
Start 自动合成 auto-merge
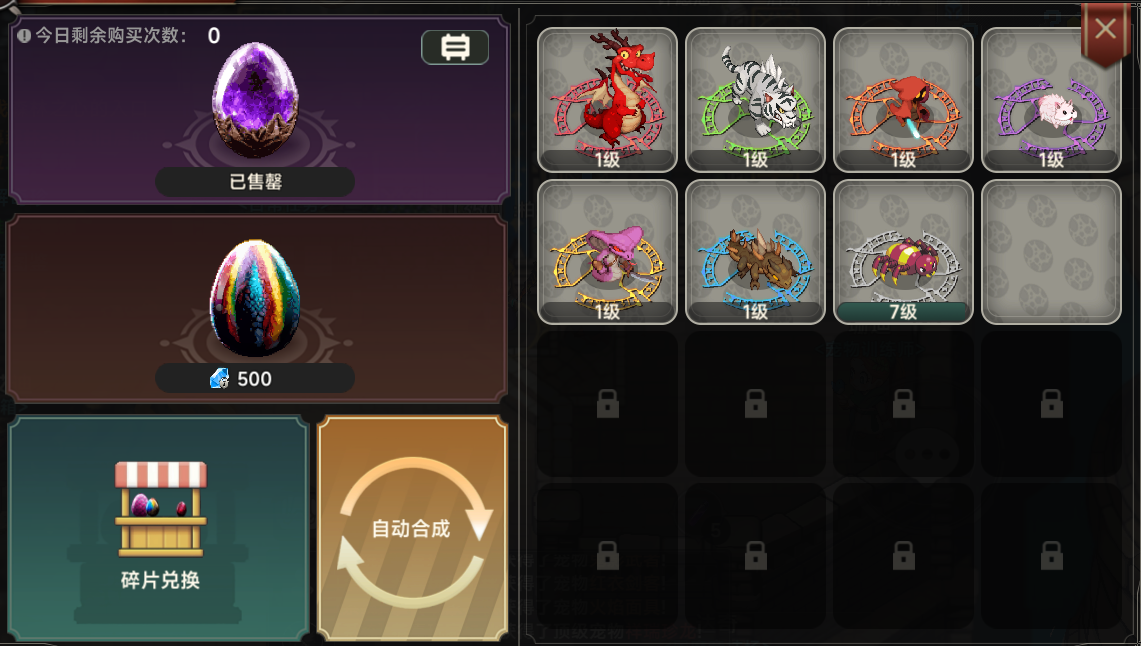tap(413, 529)
